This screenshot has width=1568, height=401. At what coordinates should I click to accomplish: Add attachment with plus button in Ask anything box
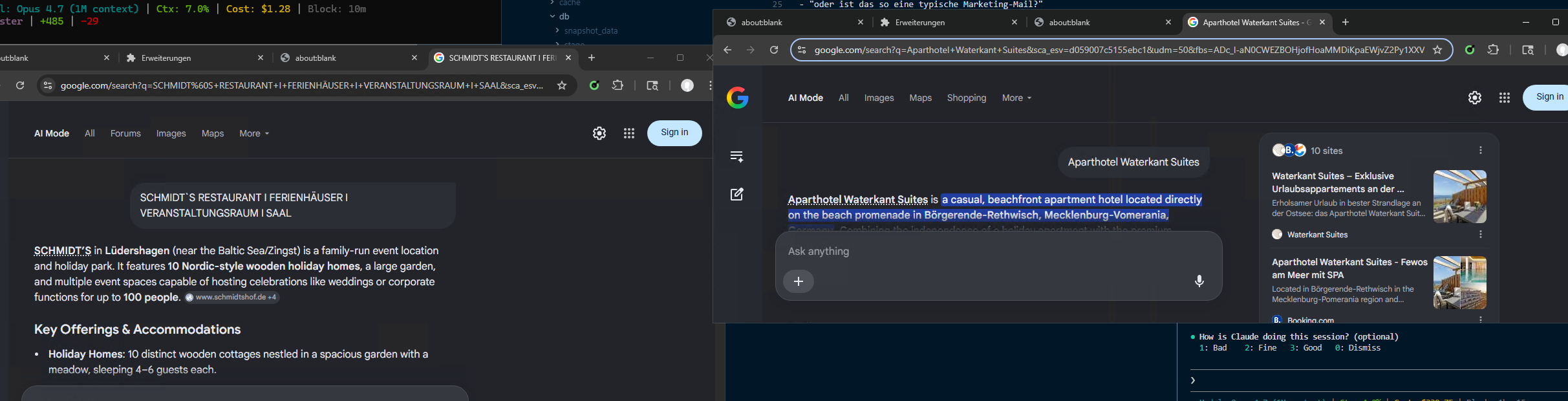click(799, 281)
